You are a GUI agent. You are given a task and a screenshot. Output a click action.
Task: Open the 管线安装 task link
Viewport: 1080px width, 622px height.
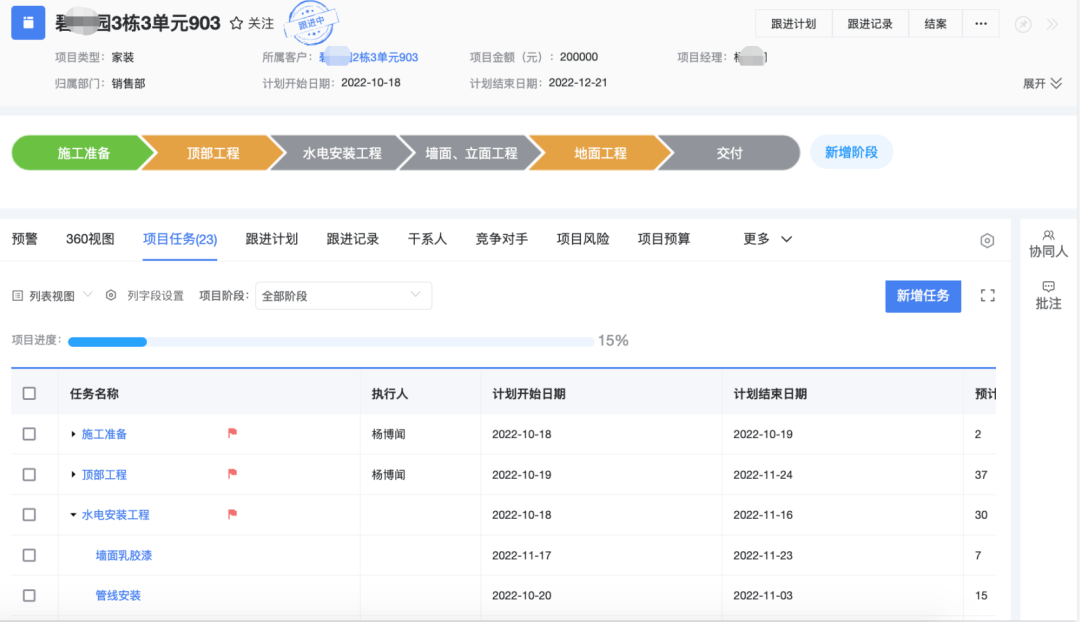[118, 596]
